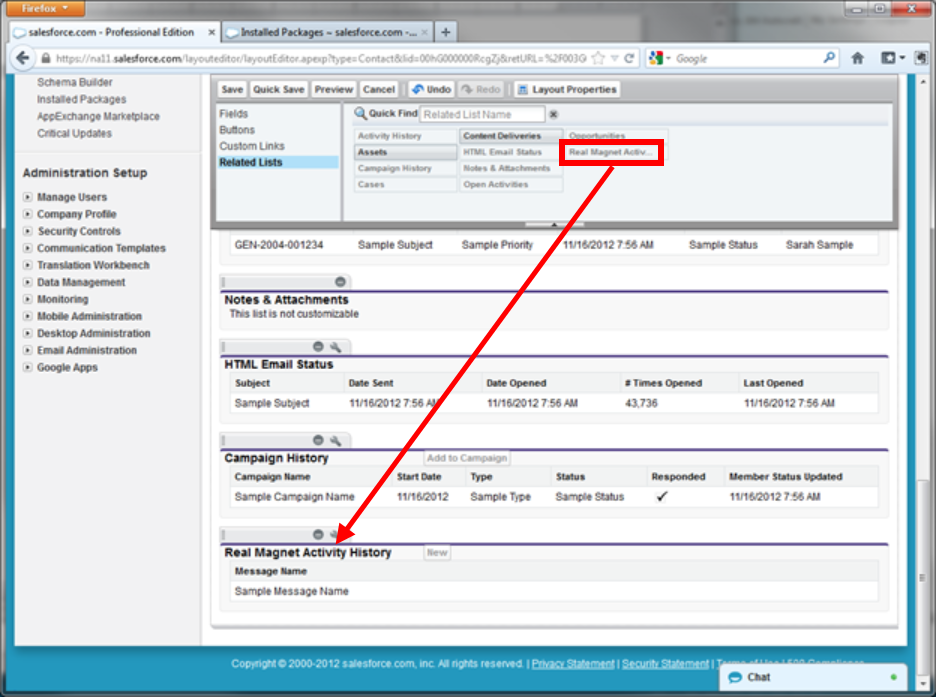Image resolution: width=936 pixels, height=697 pixels.
Task: Open a new browser tab
Action: [445, 32]
